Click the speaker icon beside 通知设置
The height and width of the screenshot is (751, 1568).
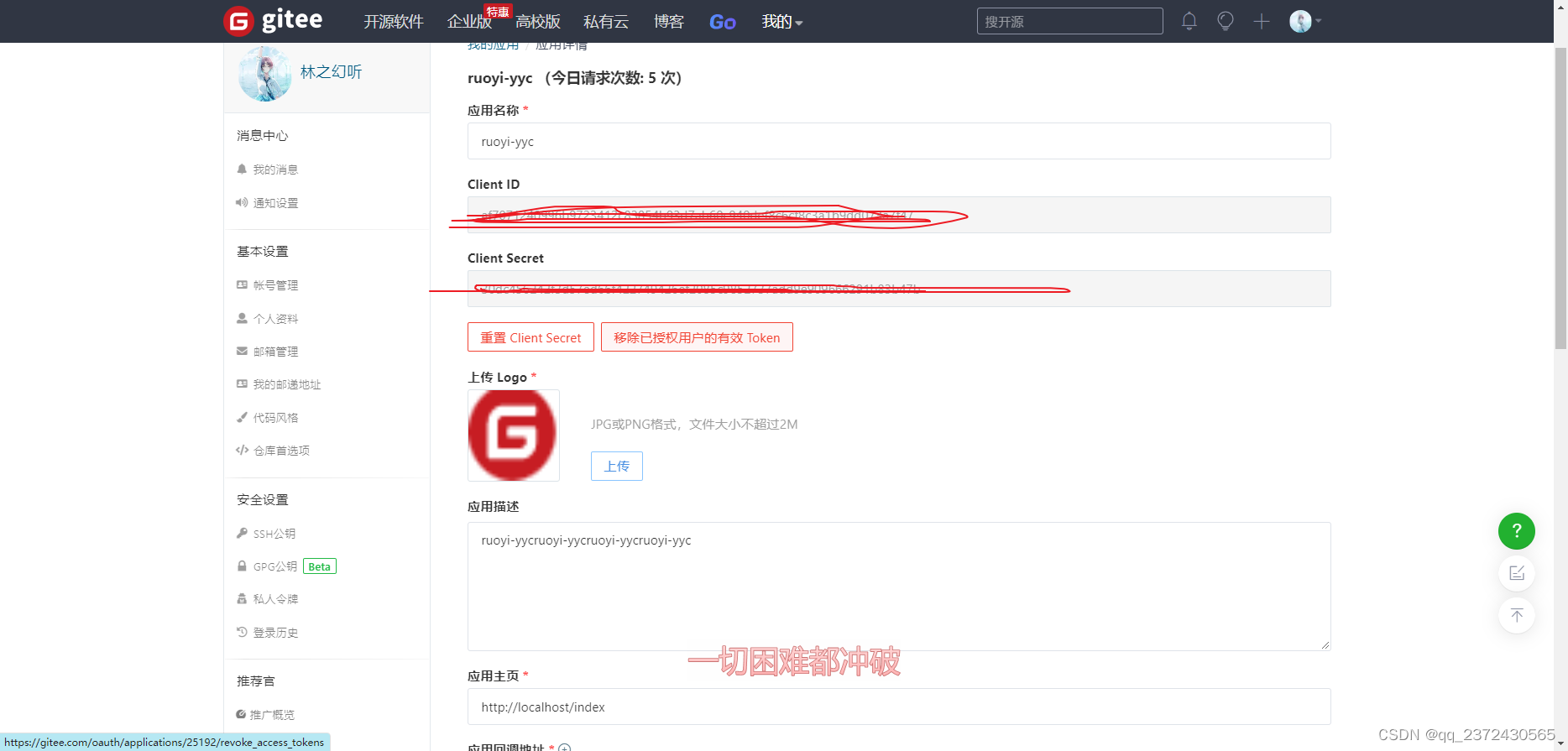tap(242, 202)
